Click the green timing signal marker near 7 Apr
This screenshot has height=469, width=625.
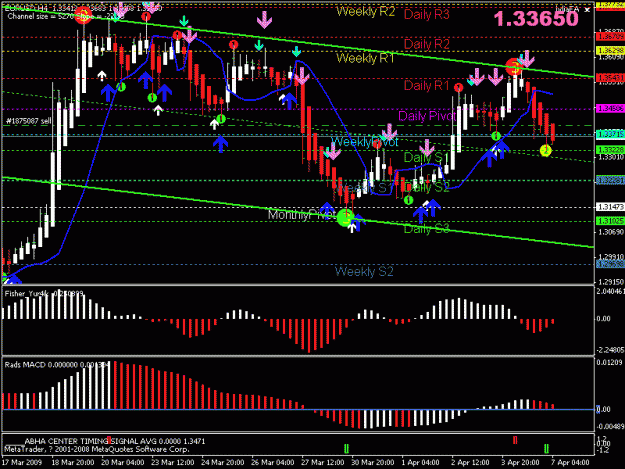point(546,448)
